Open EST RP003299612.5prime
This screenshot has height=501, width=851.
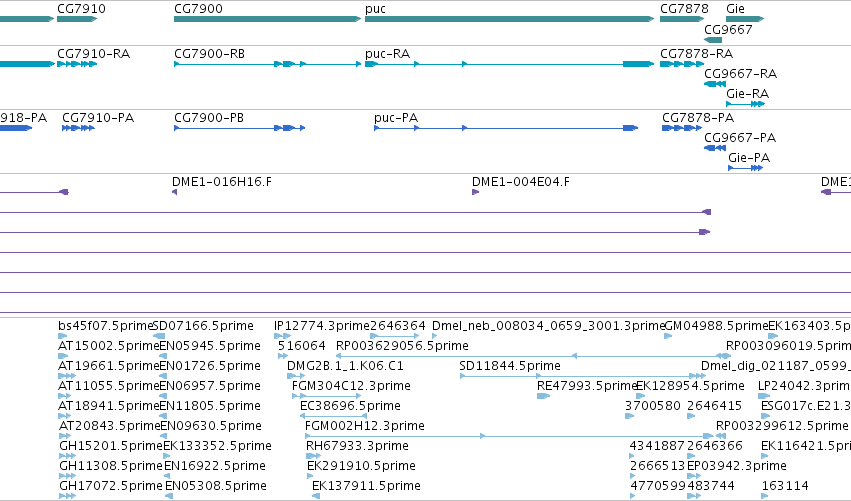click(x=782, y=427)
